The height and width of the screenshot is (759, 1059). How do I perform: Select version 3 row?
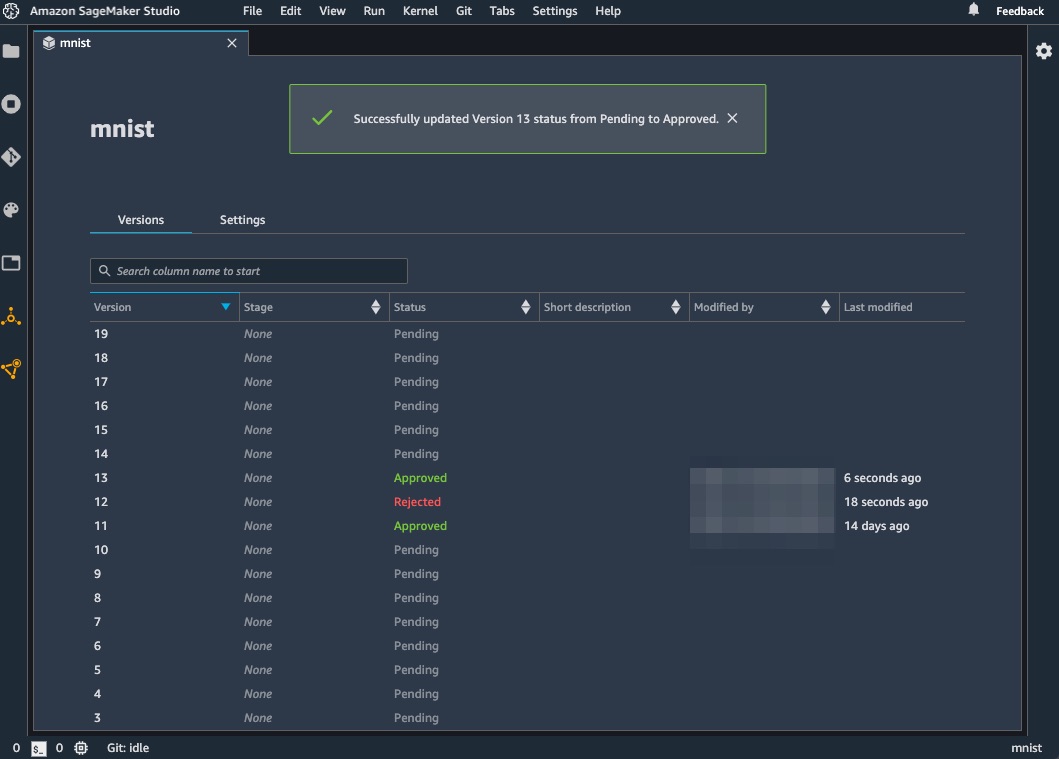tap(527, 718)
